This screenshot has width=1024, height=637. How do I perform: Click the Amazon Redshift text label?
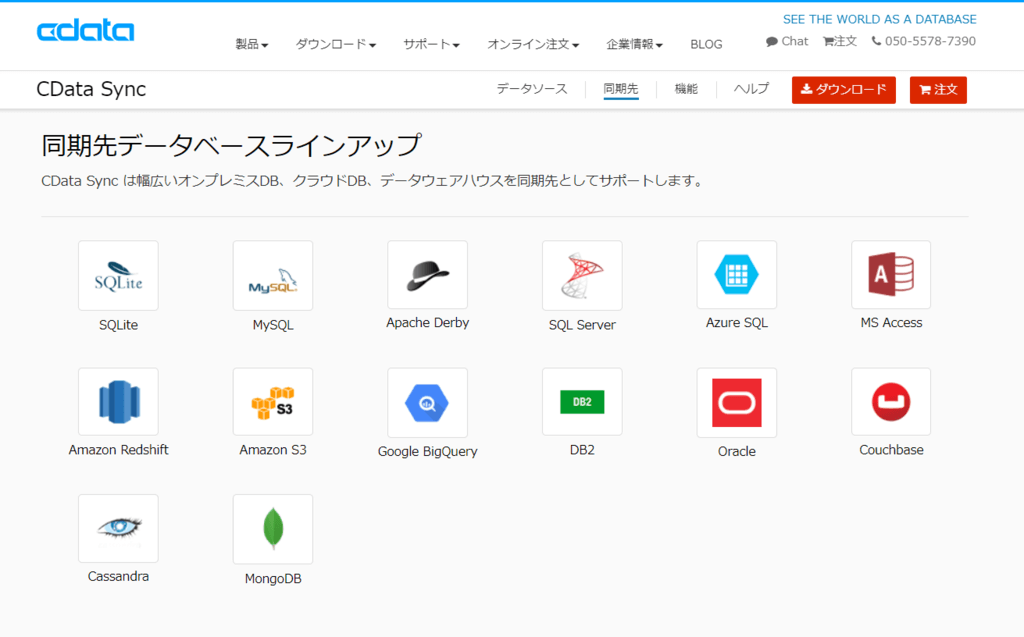[x=118, y=449]
